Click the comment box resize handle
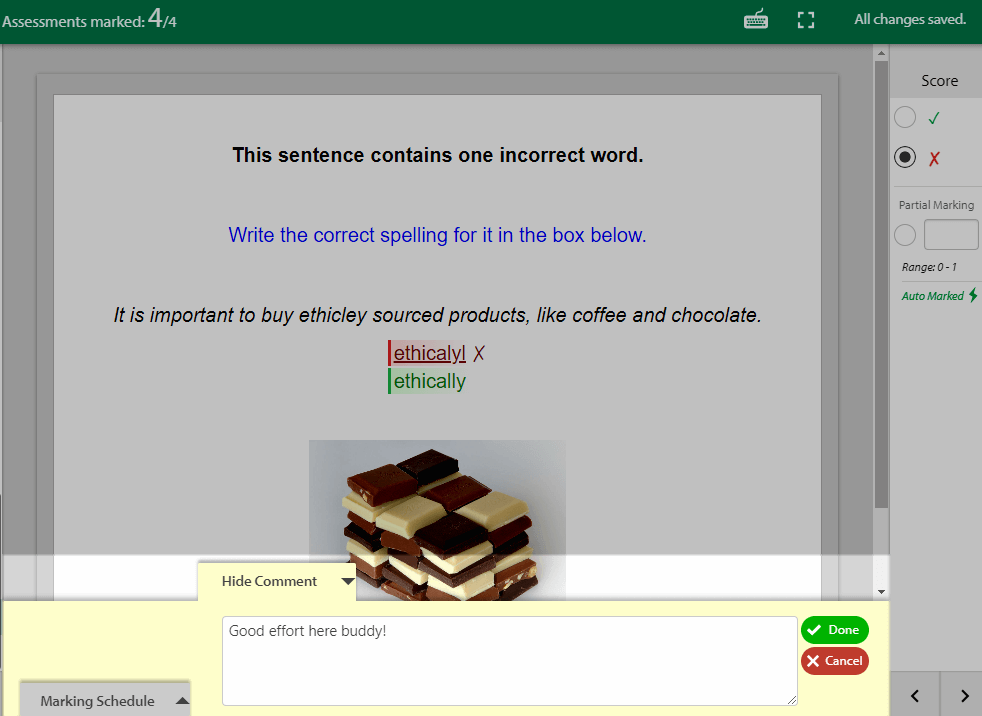Screen dimensions: 982x716 click(x=792, y=700)
